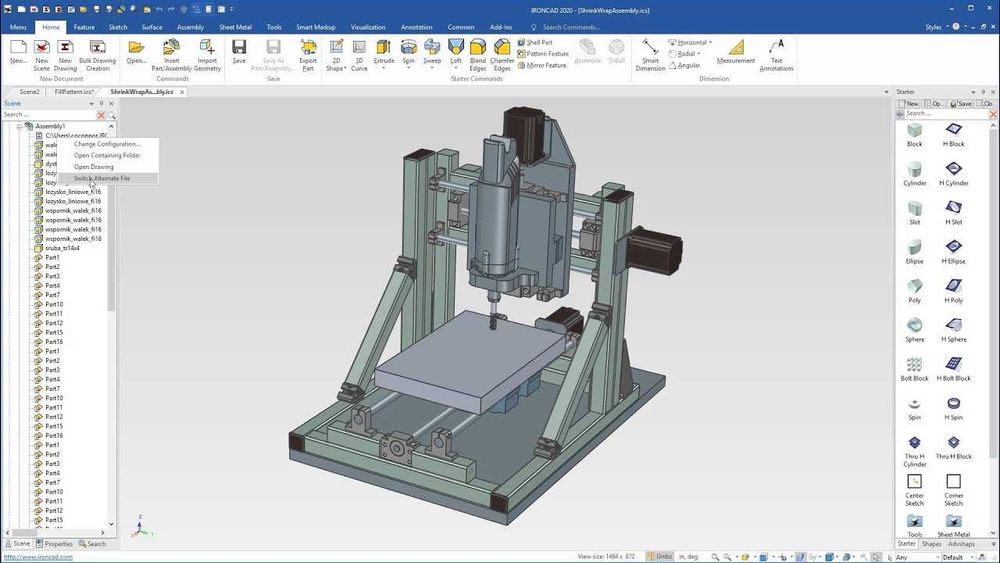Select Switch Alternate File menu entry
The height and width of the screenshot is (563, 1000).
tap(102, 178)
